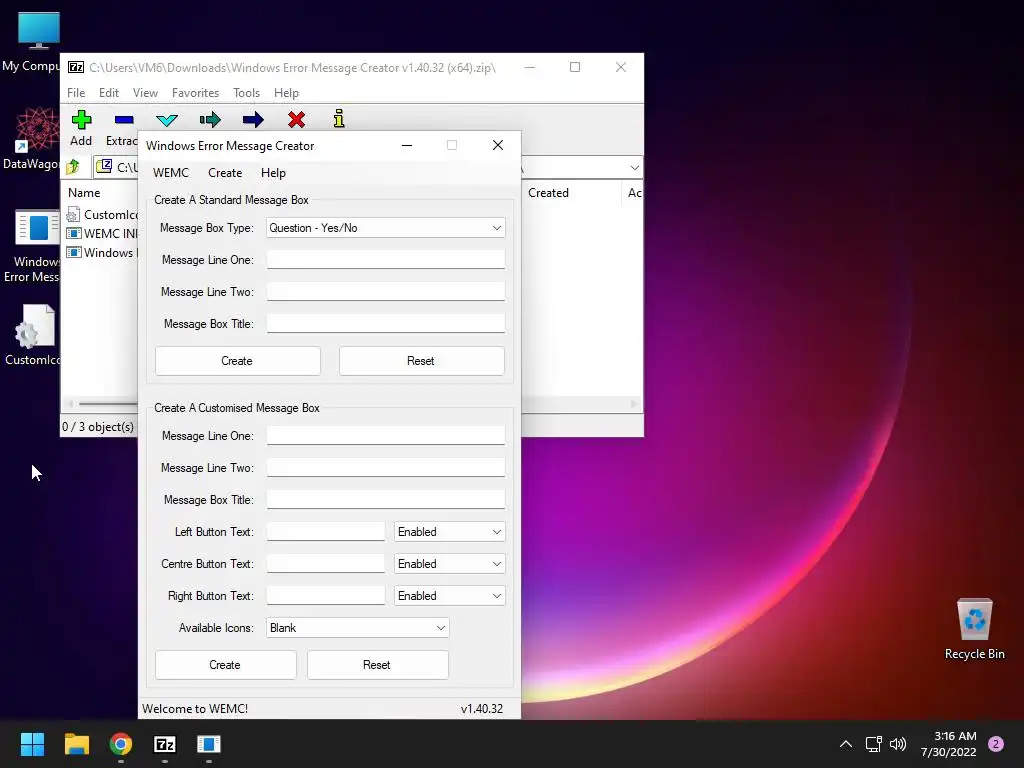The height and width of the screenshot is (768, 1024).
Task: Click the Right Button Text field
Action: click(325, 596)
